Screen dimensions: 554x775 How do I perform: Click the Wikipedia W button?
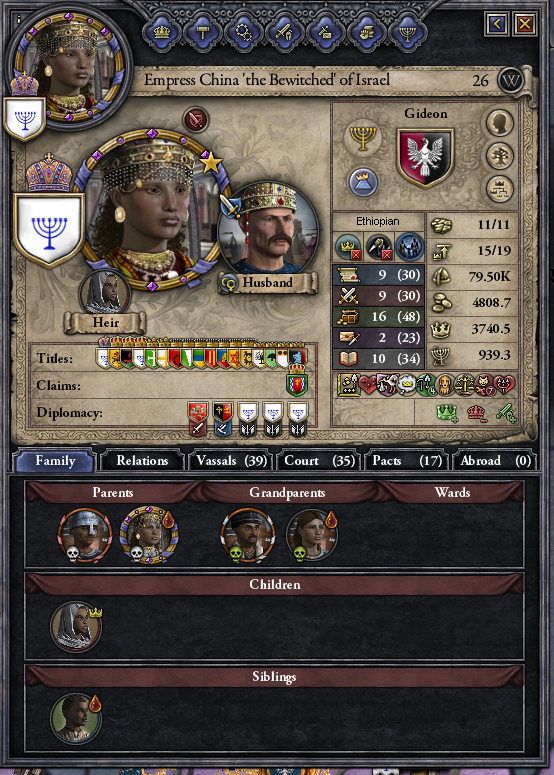pyautogui.click(x=510, y=81)
